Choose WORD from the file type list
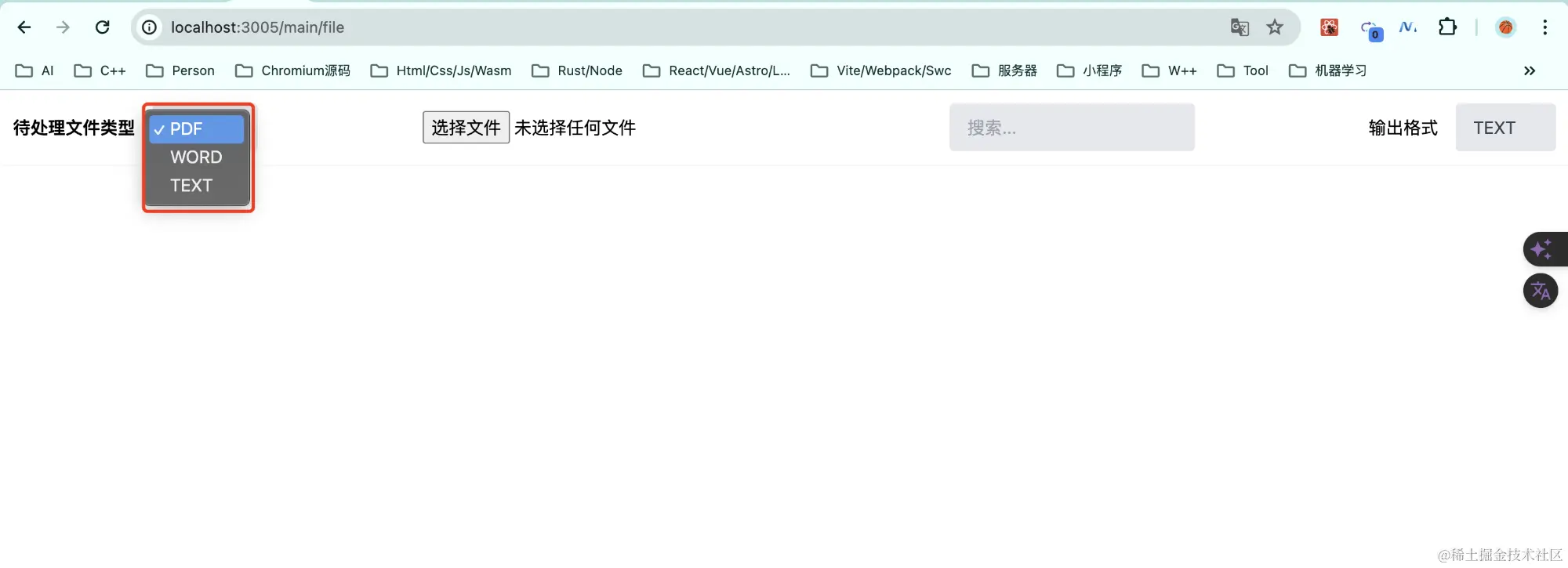The width and height of the screenshot is (1568, 568). (196, 157)
